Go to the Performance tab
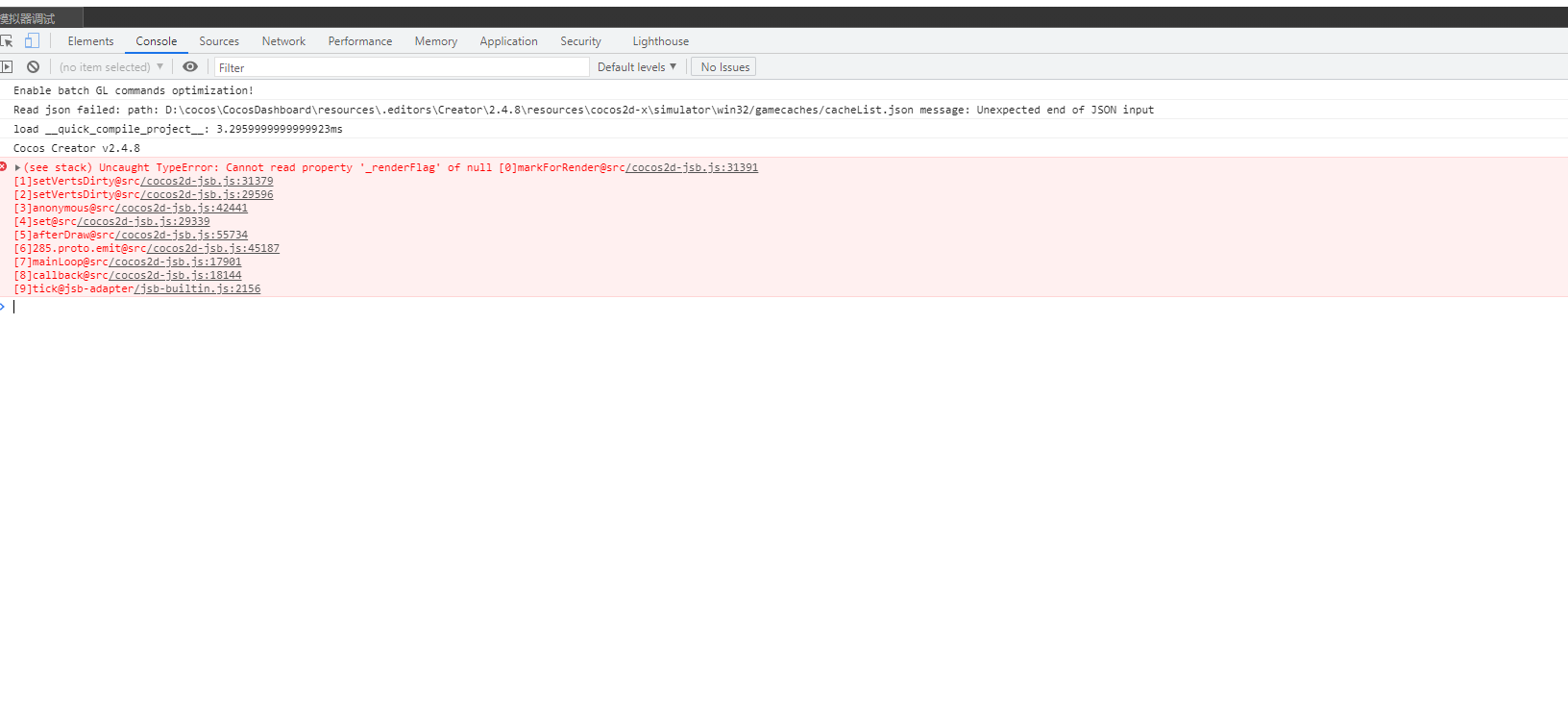This screenshot has width=1568, height=723. click(x=360, y=41)
